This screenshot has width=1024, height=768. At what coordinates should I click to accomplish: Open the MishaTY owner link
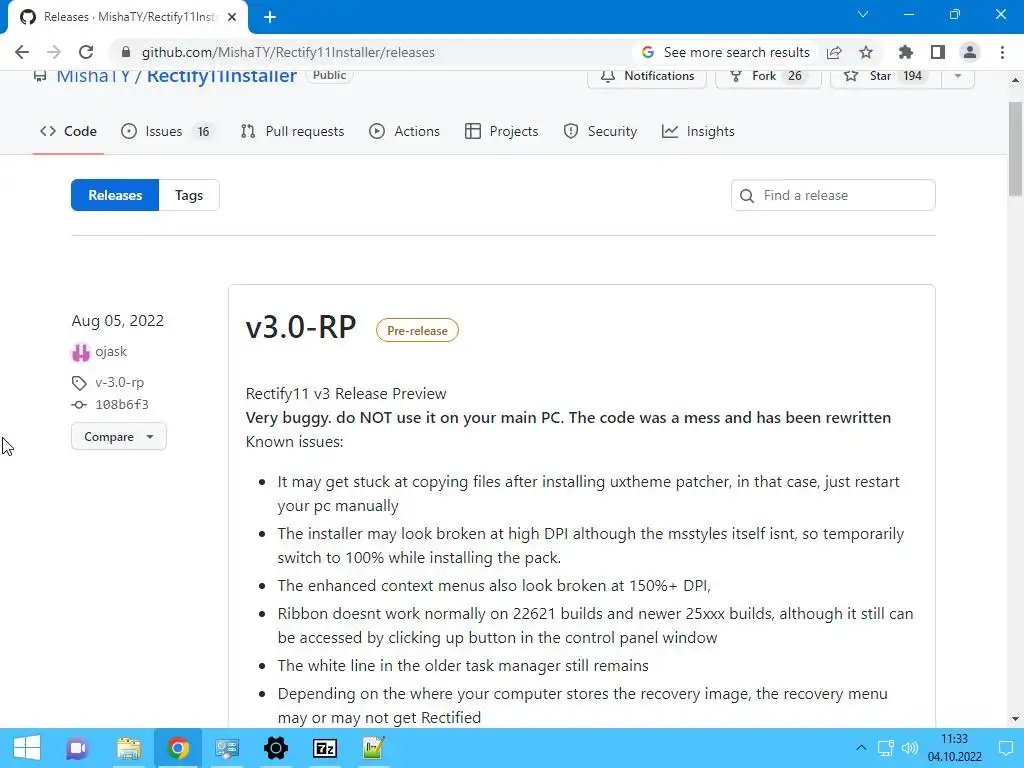coord(93,76)
